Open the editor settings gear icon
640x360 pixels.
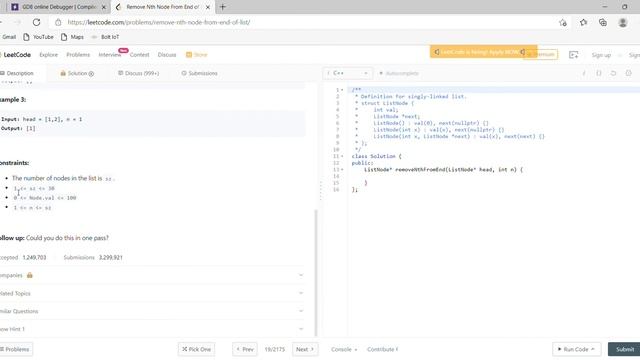tap(629, 73)
